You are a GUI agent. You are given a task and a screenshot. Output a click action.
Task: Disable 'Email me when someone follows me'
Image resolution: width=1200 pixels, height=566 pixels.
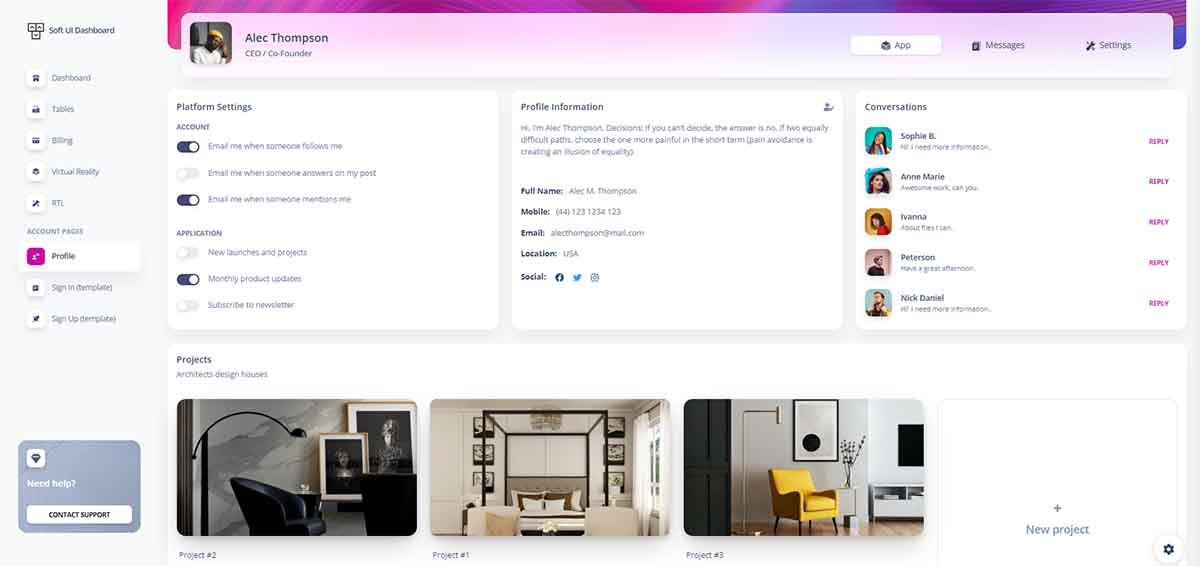click(188, 147)
